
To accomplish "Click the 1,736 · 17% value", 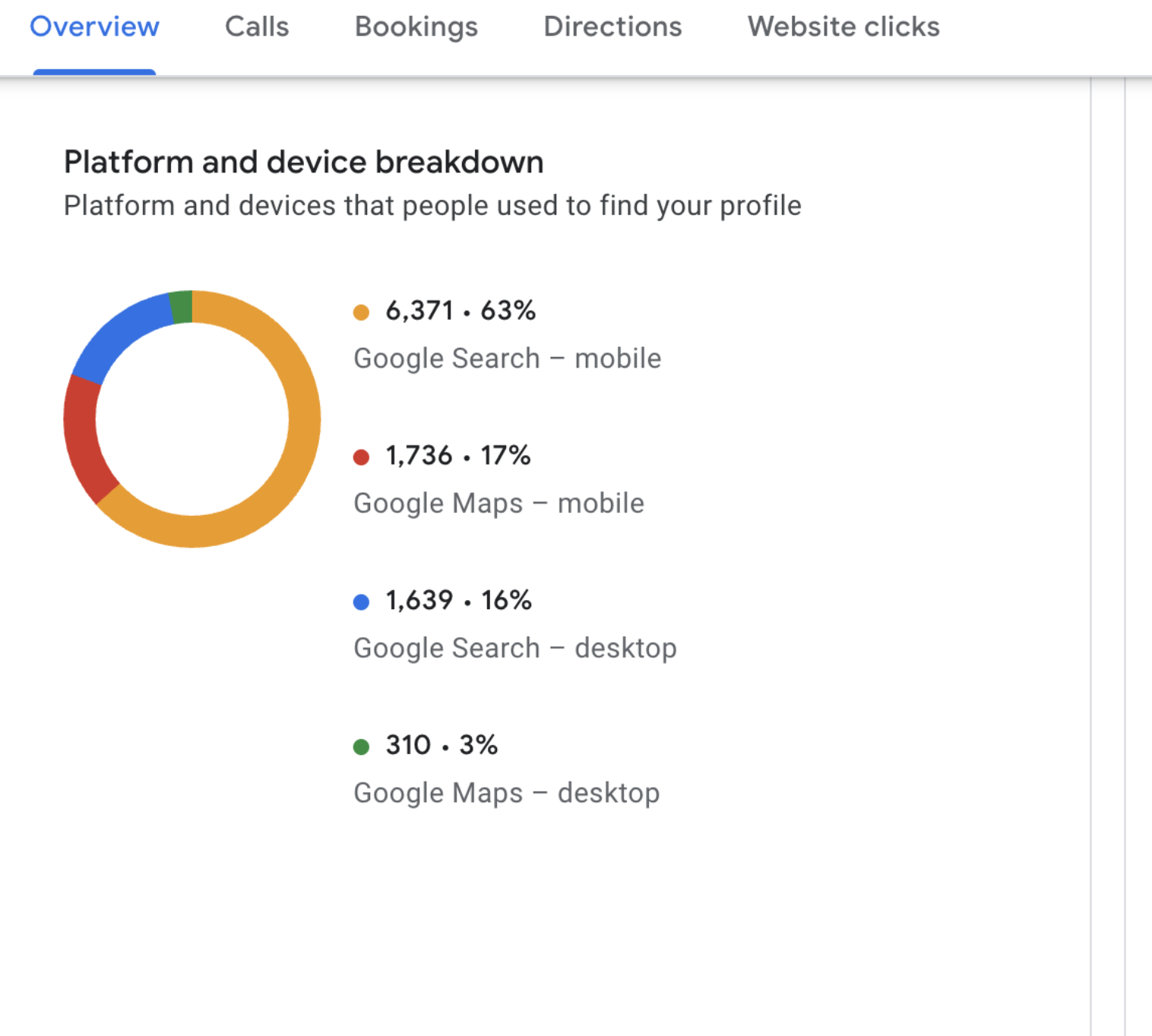I will (458, 456).
